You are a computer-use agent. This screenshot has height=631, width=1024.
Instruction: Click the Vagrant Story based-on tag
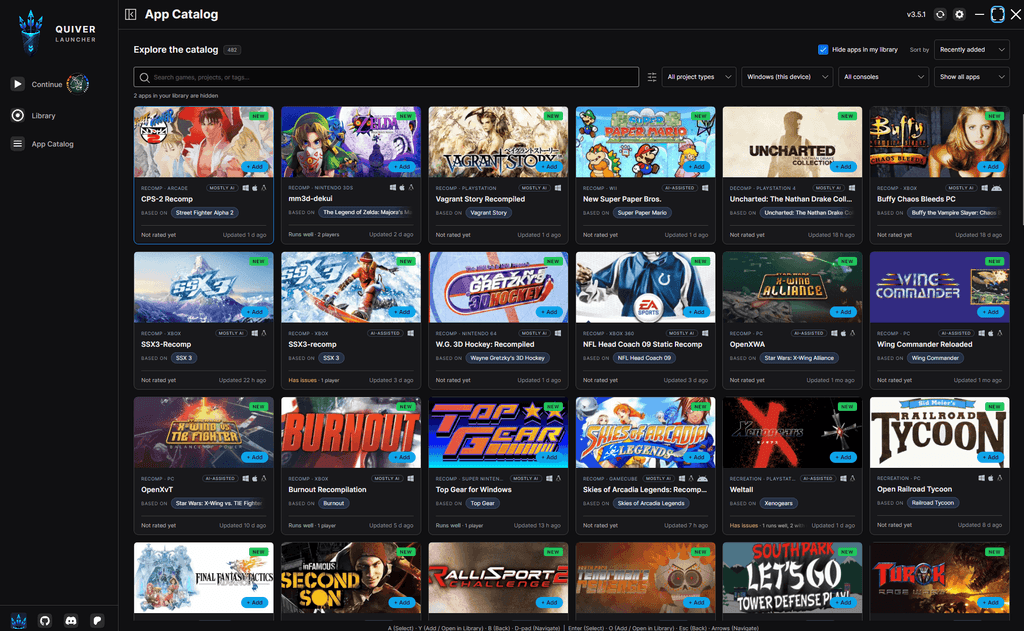coord(488,213)
